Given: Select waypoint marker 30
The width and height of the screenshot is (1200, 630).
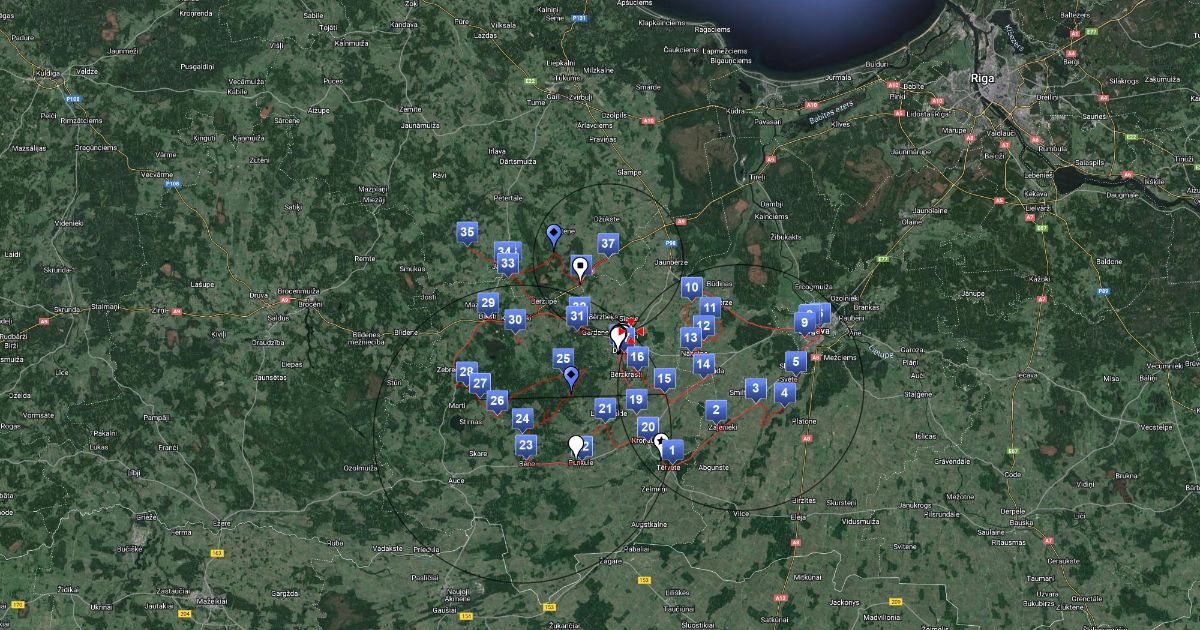Looking at the screenshot, I should point(515,320).
